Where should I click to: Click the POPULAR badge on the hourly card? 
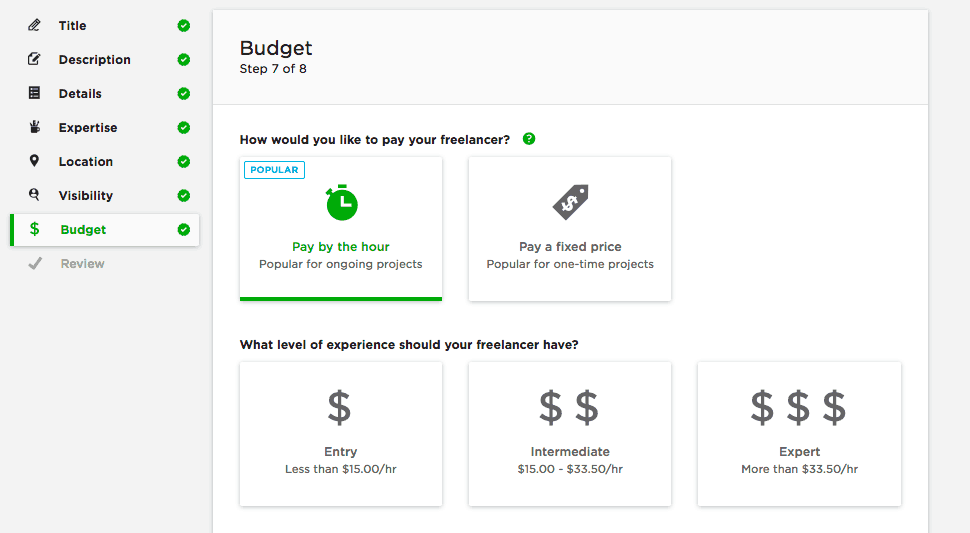pos(274,169)
